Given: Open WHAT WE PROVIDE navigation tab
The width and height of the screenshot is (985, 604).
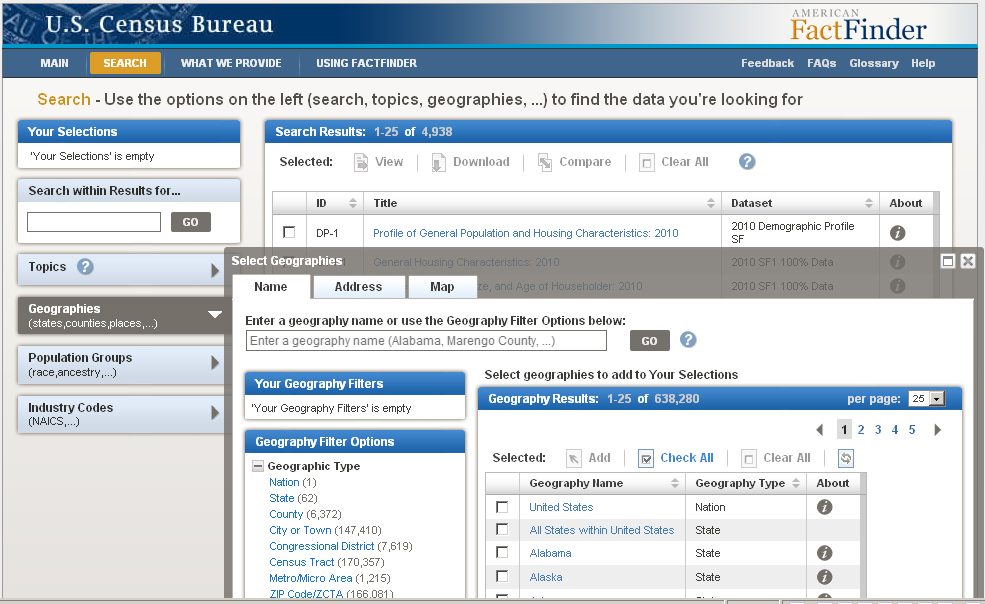Looking at the screenshot, I should (x=231, y=63).
